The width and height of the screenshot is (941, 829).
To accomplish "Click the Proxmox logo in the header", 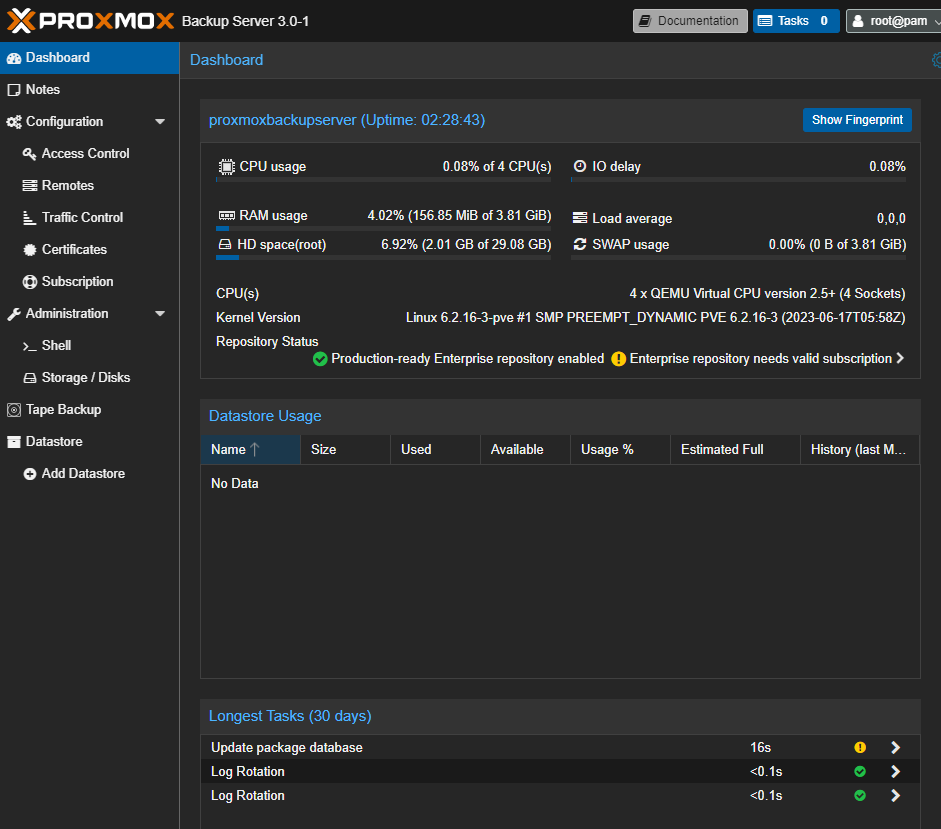I will 90,20.
